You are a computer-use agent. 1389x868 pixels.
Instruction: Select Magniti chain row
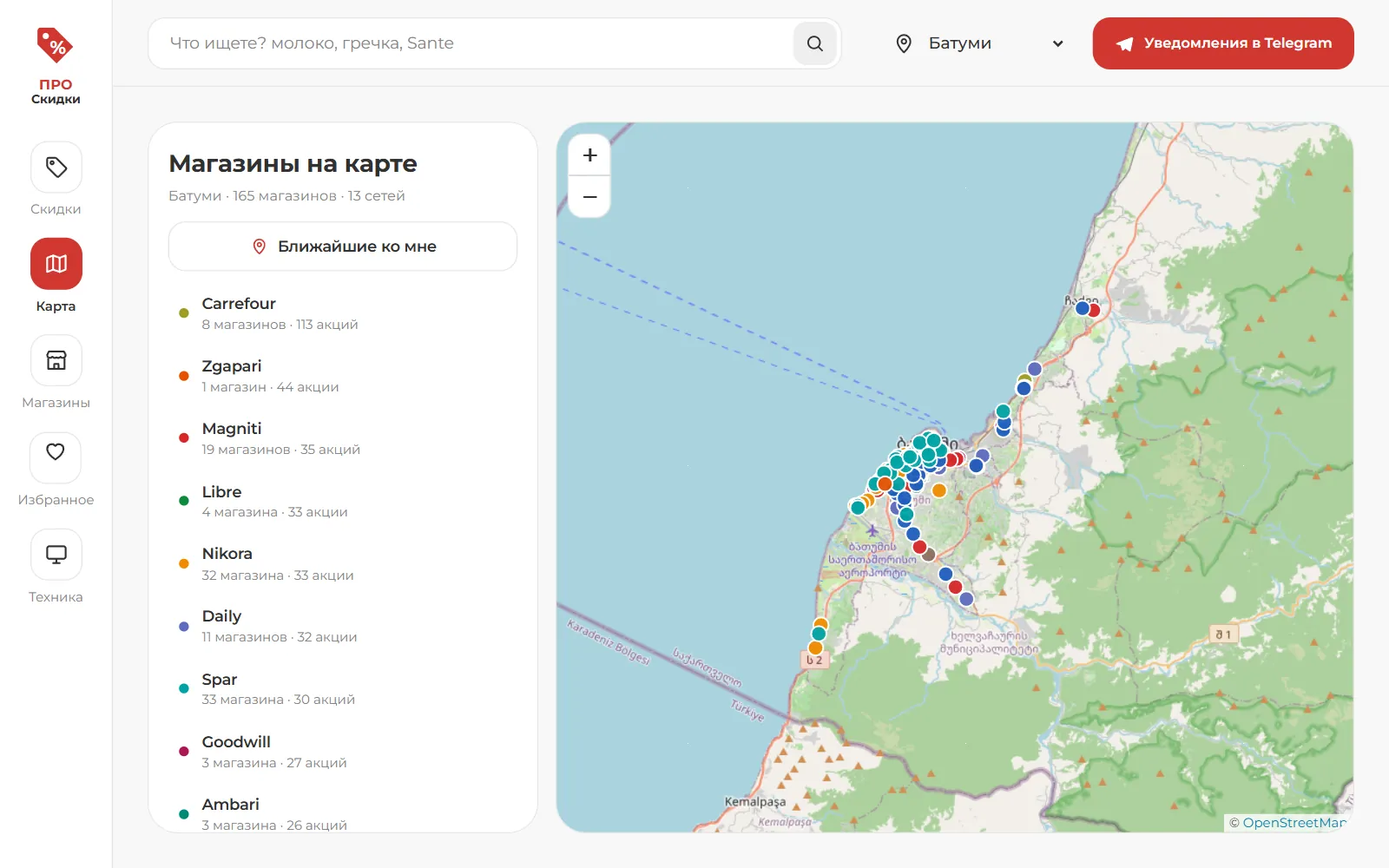(344, 438)
